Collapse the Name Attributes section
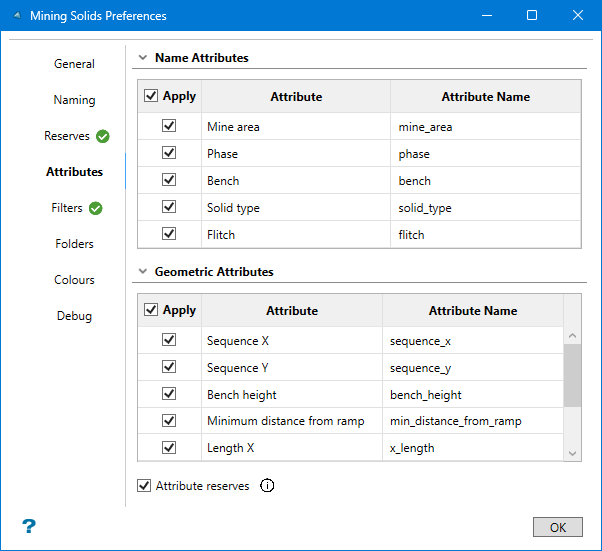Image resolution: width=602 pixels, height=551 pixels. (x=143, y=58)
